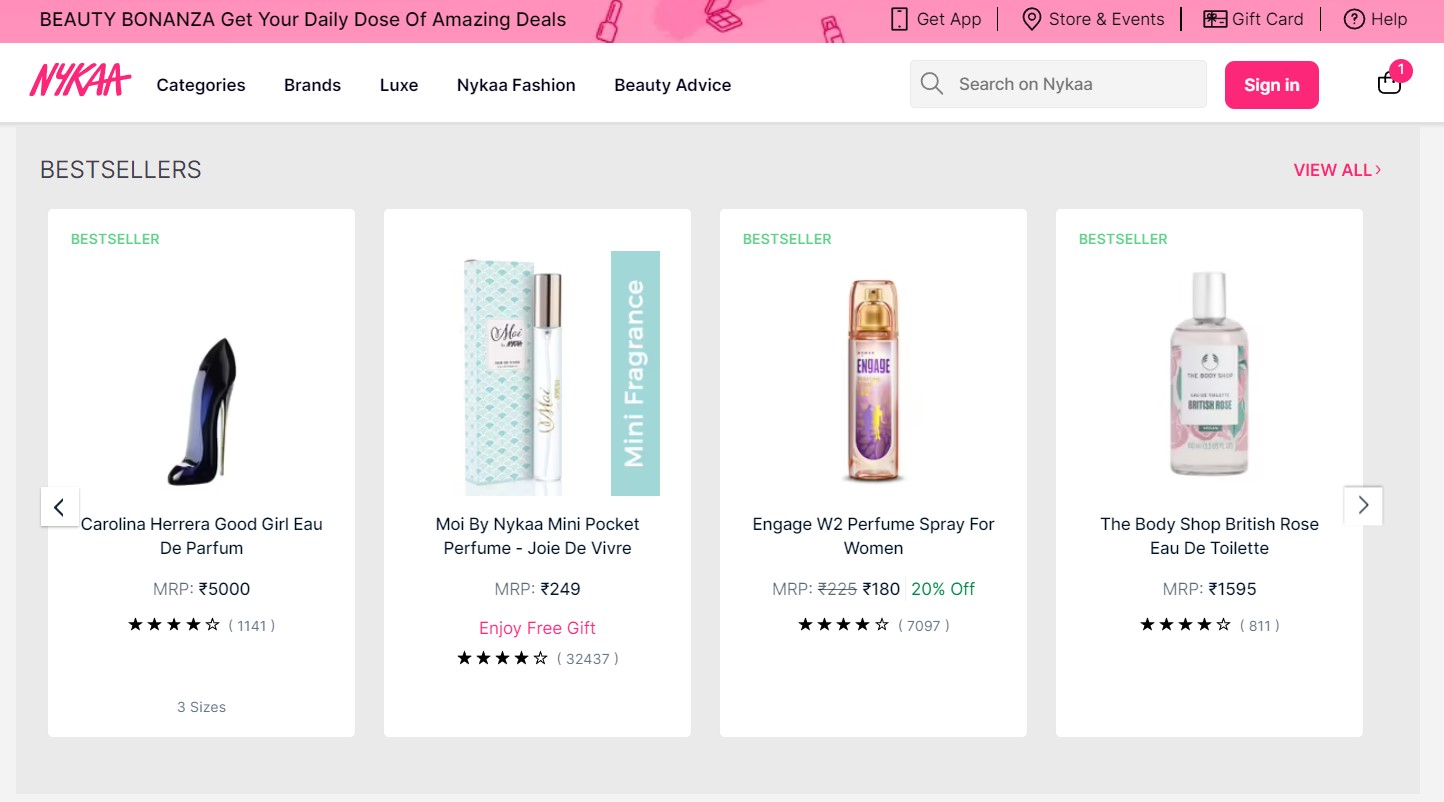Open the Luxe menu
This screenshot has width=1444, height=802.
(x=399, y=85)
